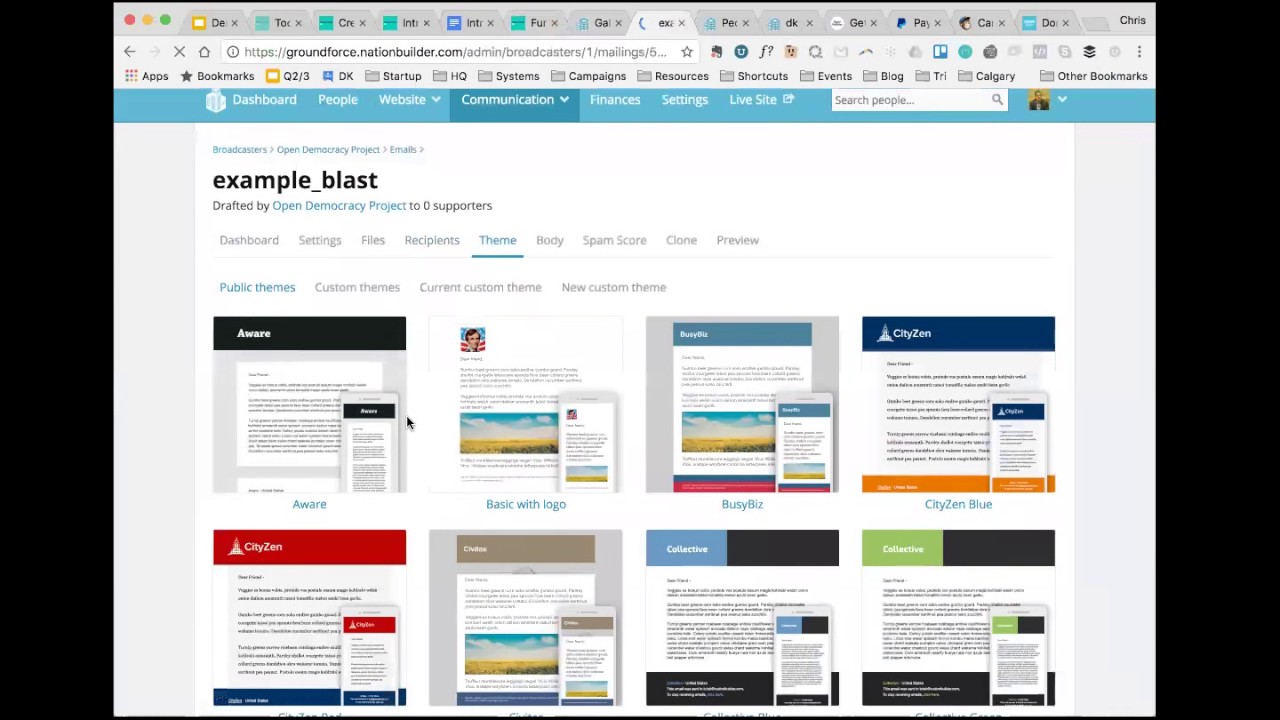The height and width of the screenshot is (720, 1280).
Task: Show Custom themes
Action: [x=357, y=287]
